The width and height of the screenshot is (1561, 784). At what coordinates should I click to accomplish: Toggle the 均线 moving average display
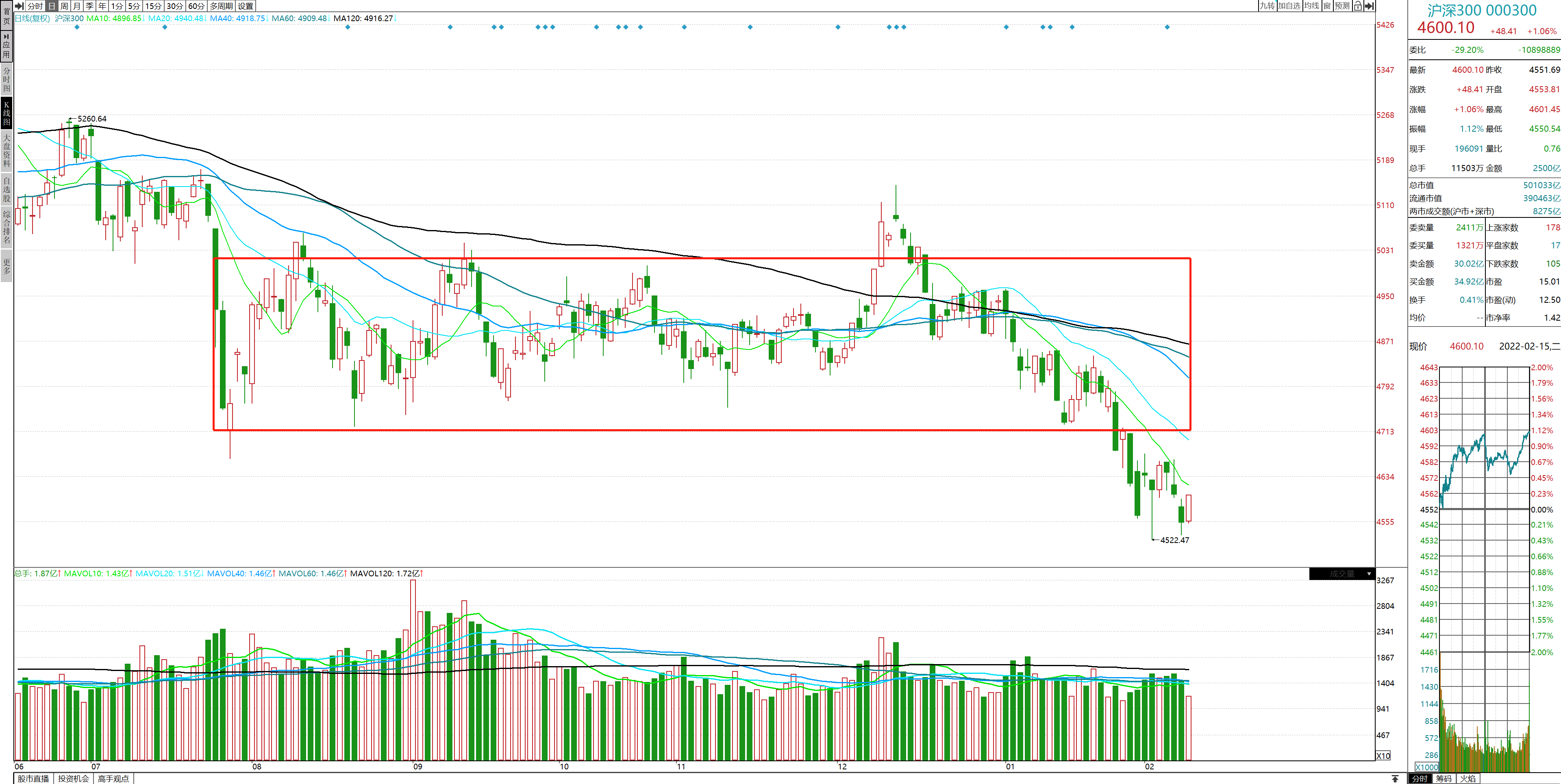pyautogui.click(x=1311, y=6)
